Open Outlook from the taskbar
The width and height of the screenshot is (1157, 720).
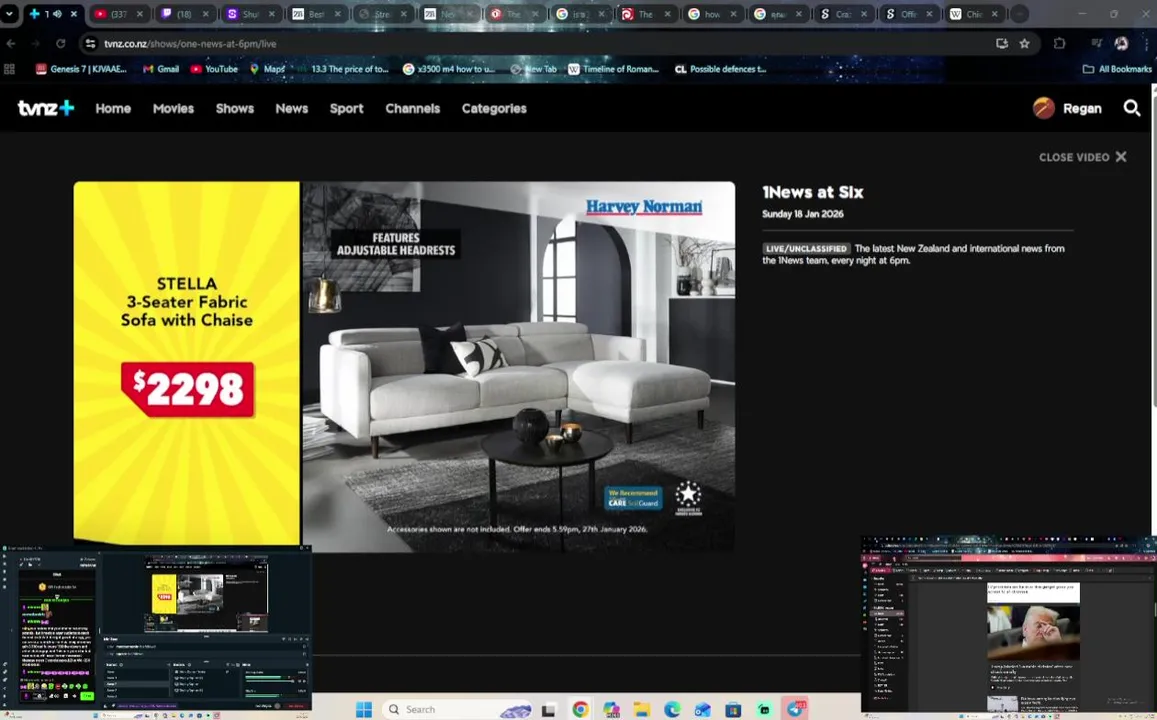coord(702,710)
